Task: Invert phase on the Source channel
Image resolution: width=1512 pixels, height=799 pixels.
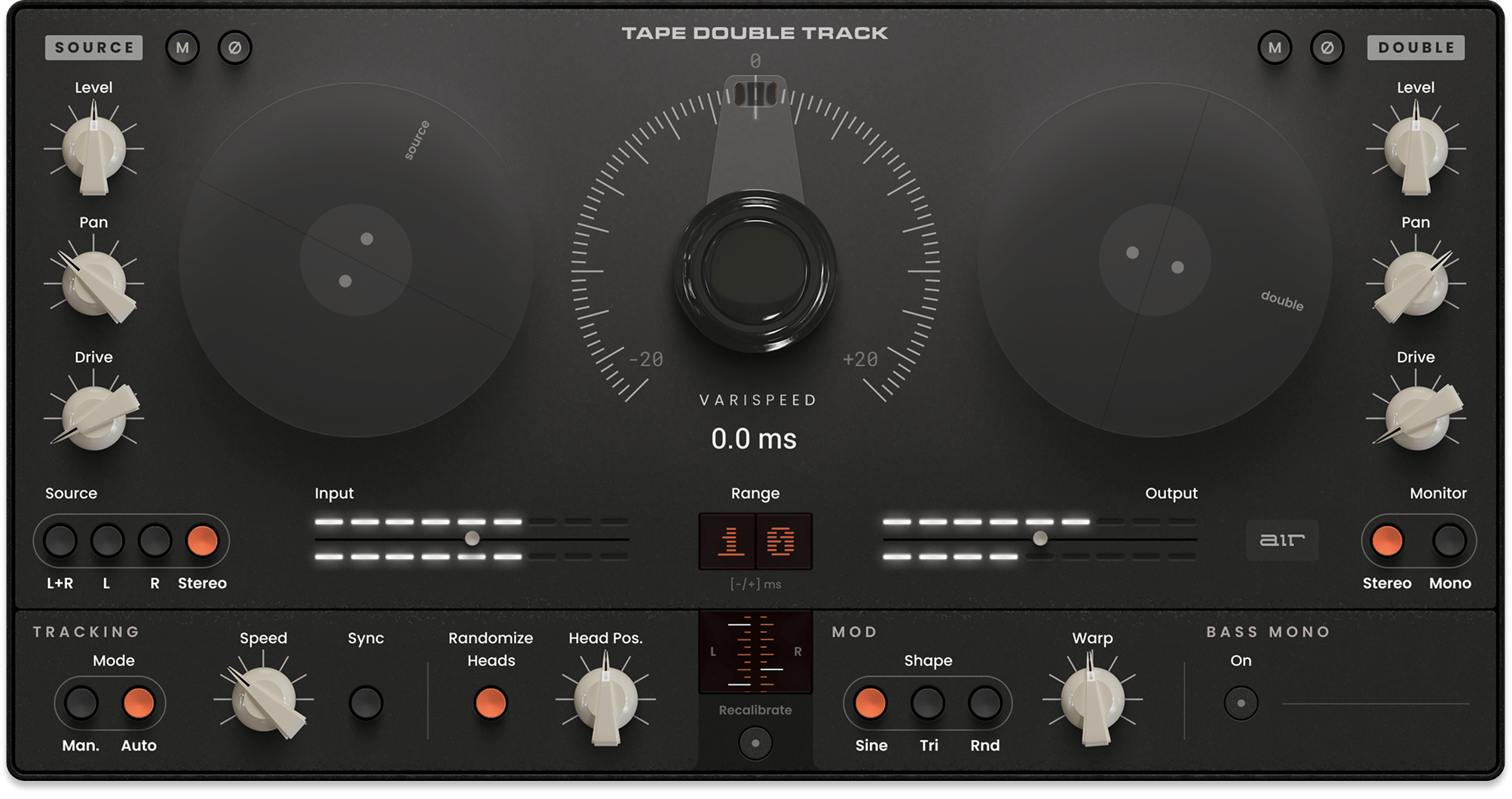Action: pyautogui.click(x=234, y=47)
